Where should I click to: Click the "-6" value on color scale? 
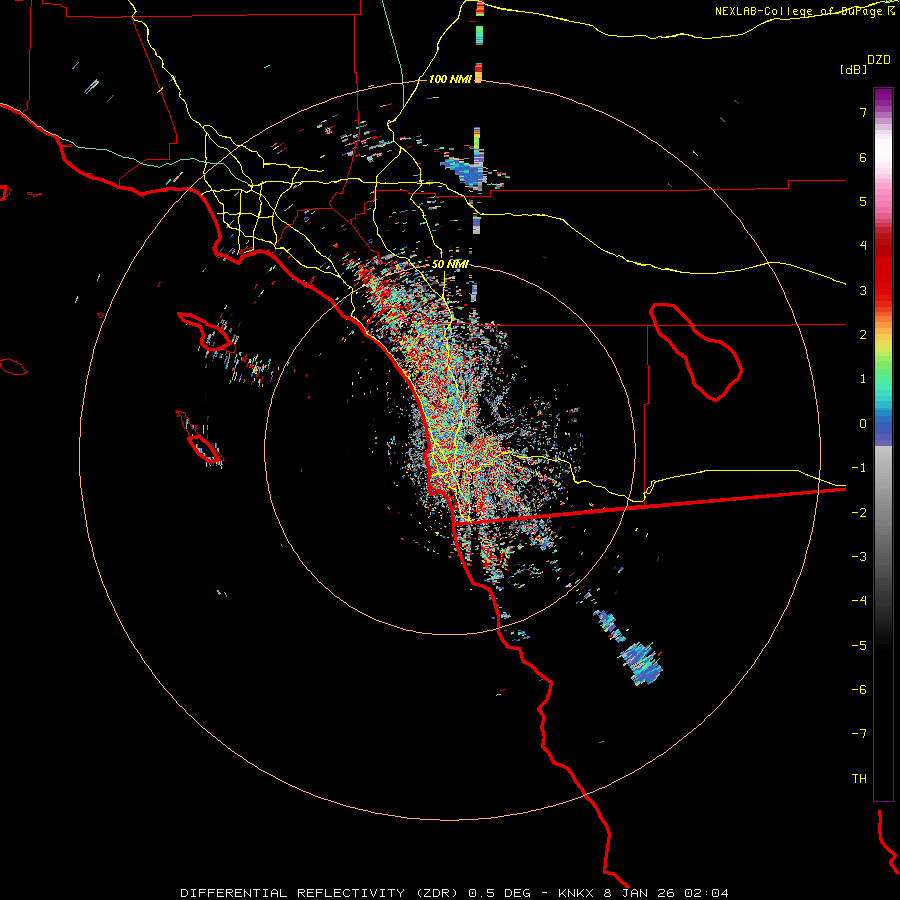[x=859, y=690]
